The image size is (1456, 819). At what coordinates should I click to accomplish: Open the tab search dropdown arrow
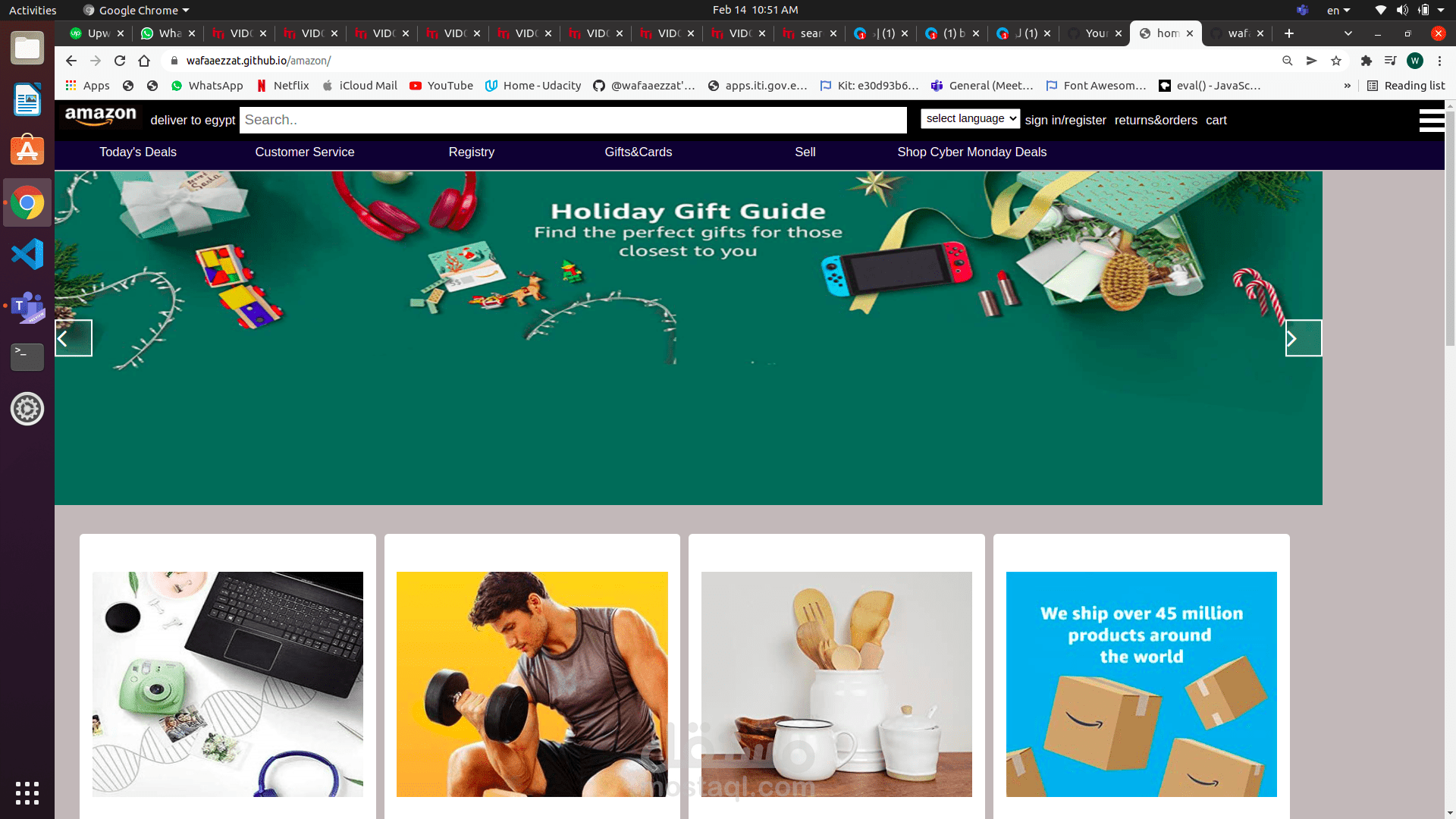[1348, 33]
